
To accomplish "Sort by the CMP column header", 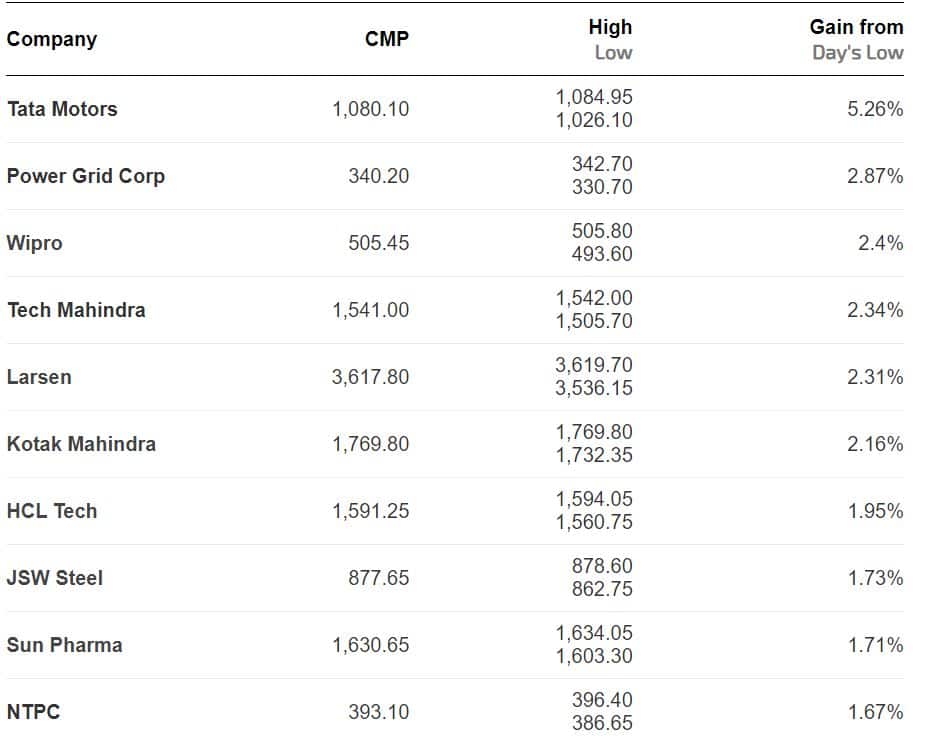I will coord(387,40).
